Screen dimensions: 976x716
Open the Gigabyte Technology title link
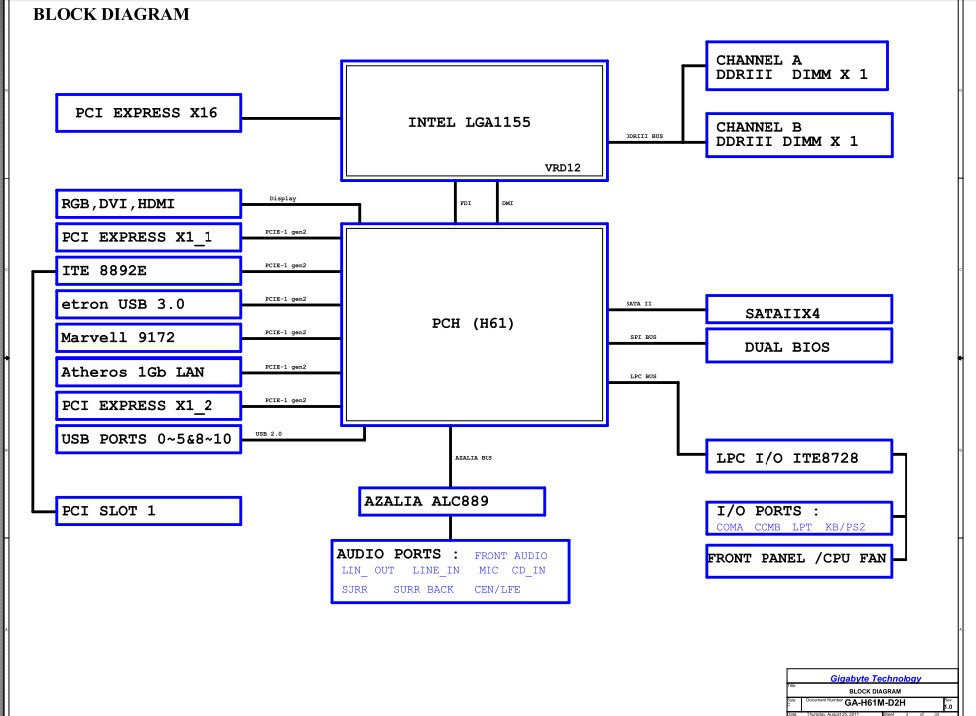tap(875, 678)
